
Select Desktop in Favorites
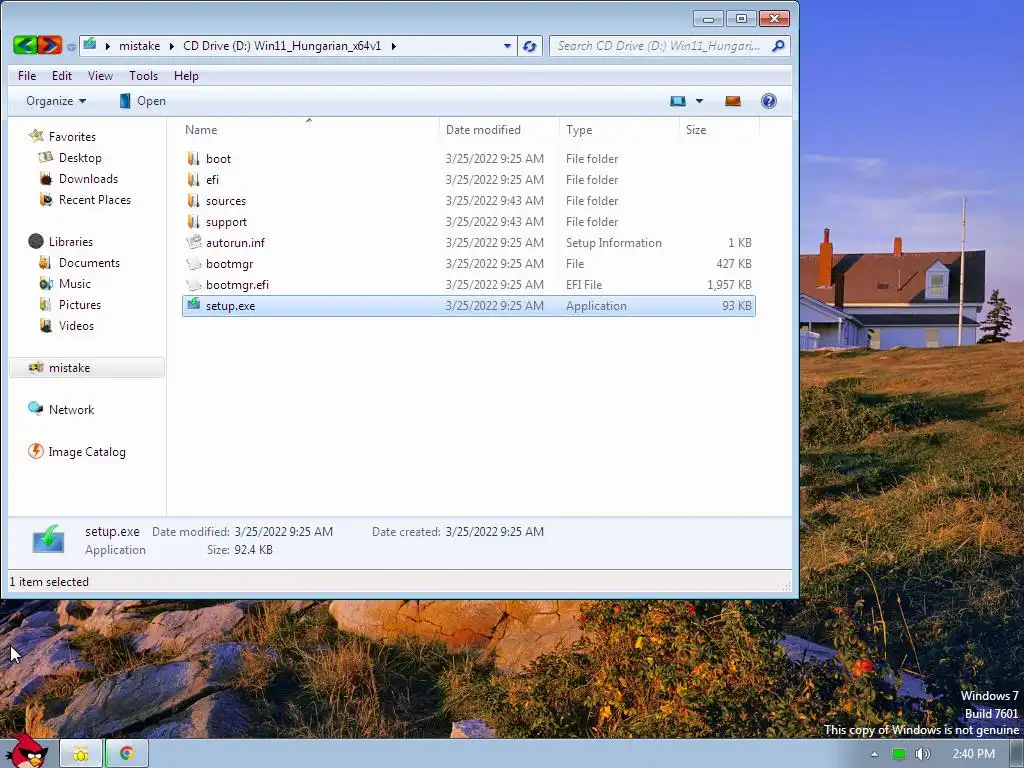(80, 158)
